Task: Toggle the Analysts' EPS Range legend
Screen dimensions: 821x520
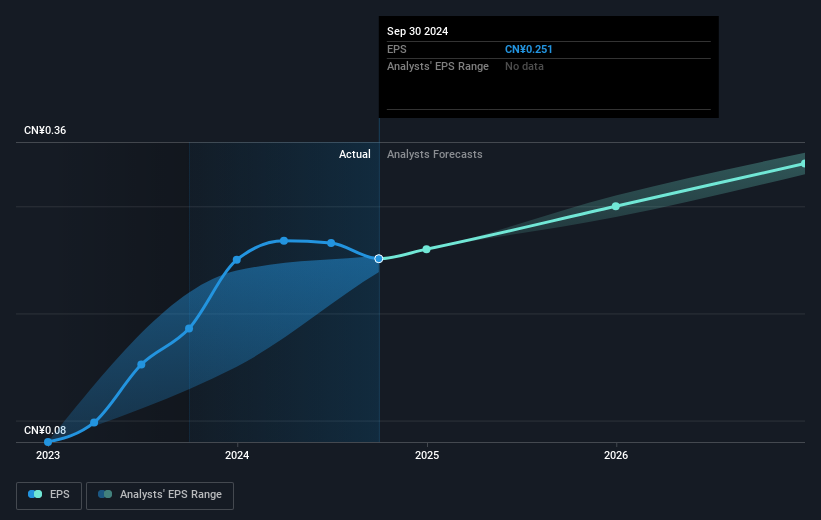Action: 160,495
